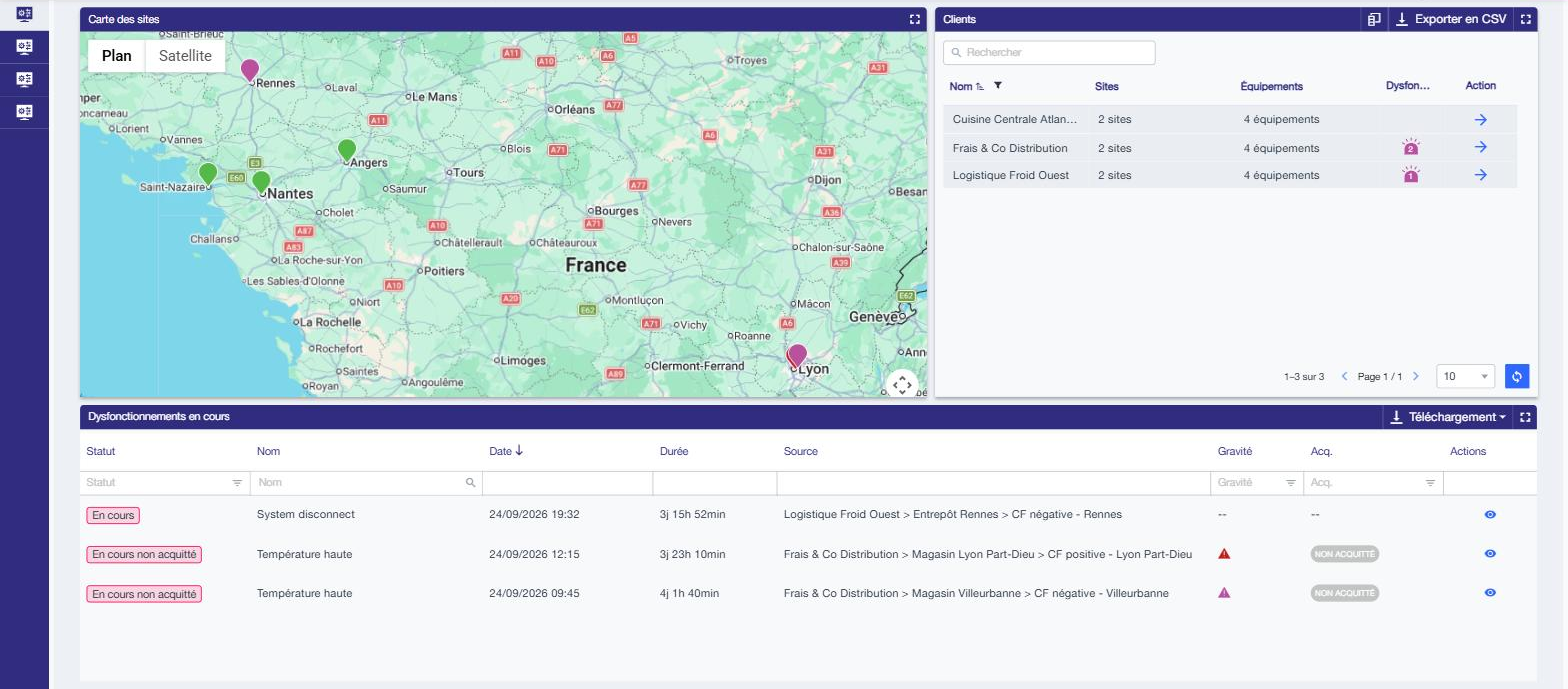The width and height of the screenshot is (1568, 689).
Task: Switch map to Plan view
Action: (x=117, y=56)
